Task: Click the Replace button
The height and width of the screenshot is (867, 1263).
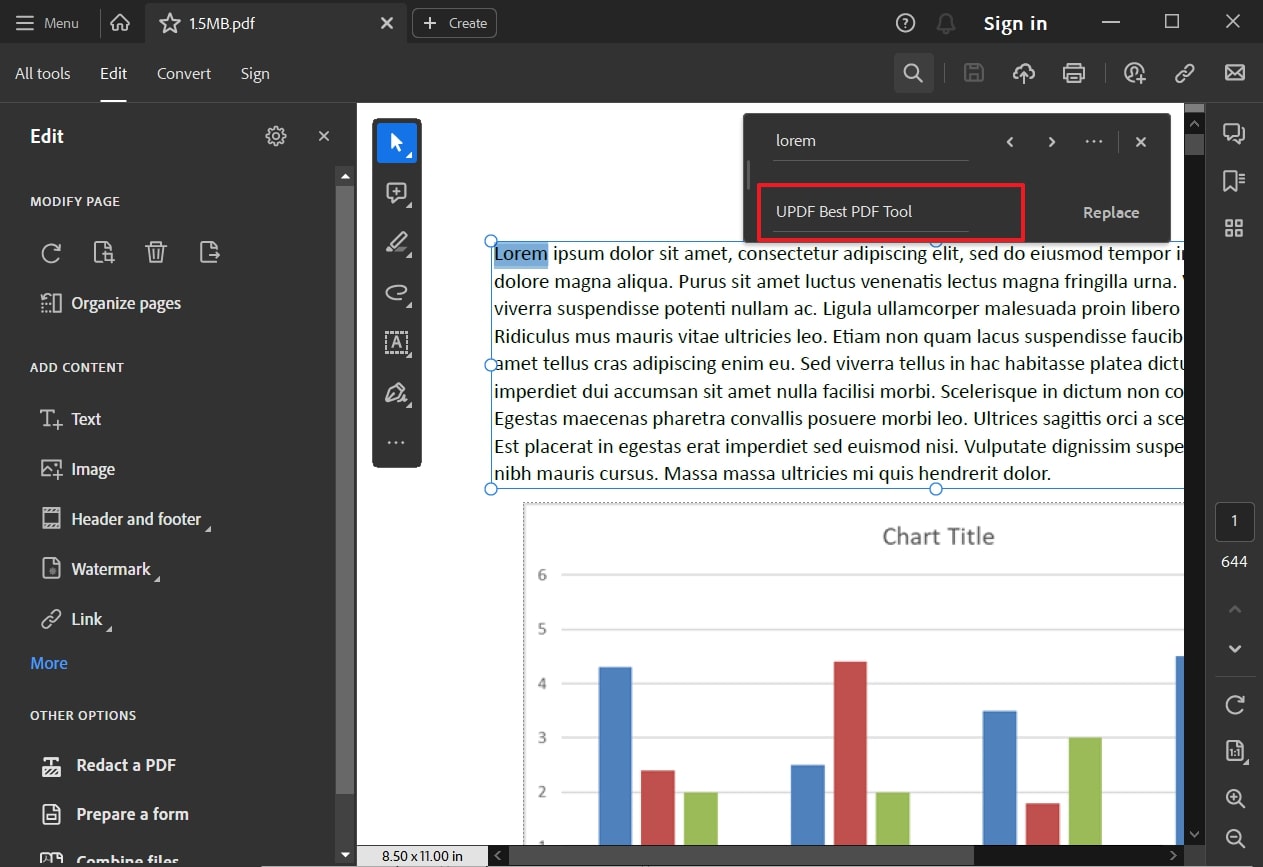Action: [1111, 212]
